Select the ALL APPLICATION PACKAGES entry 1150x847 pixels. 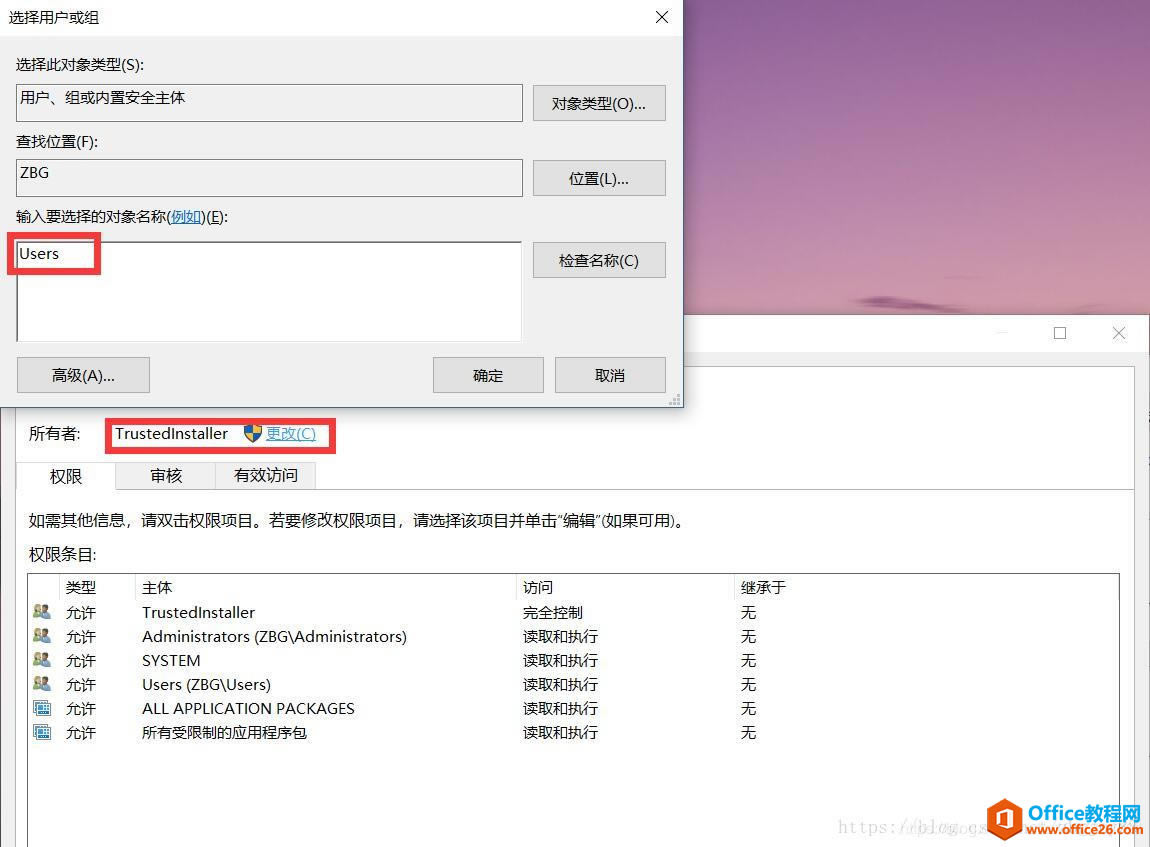tap(574, 708)
